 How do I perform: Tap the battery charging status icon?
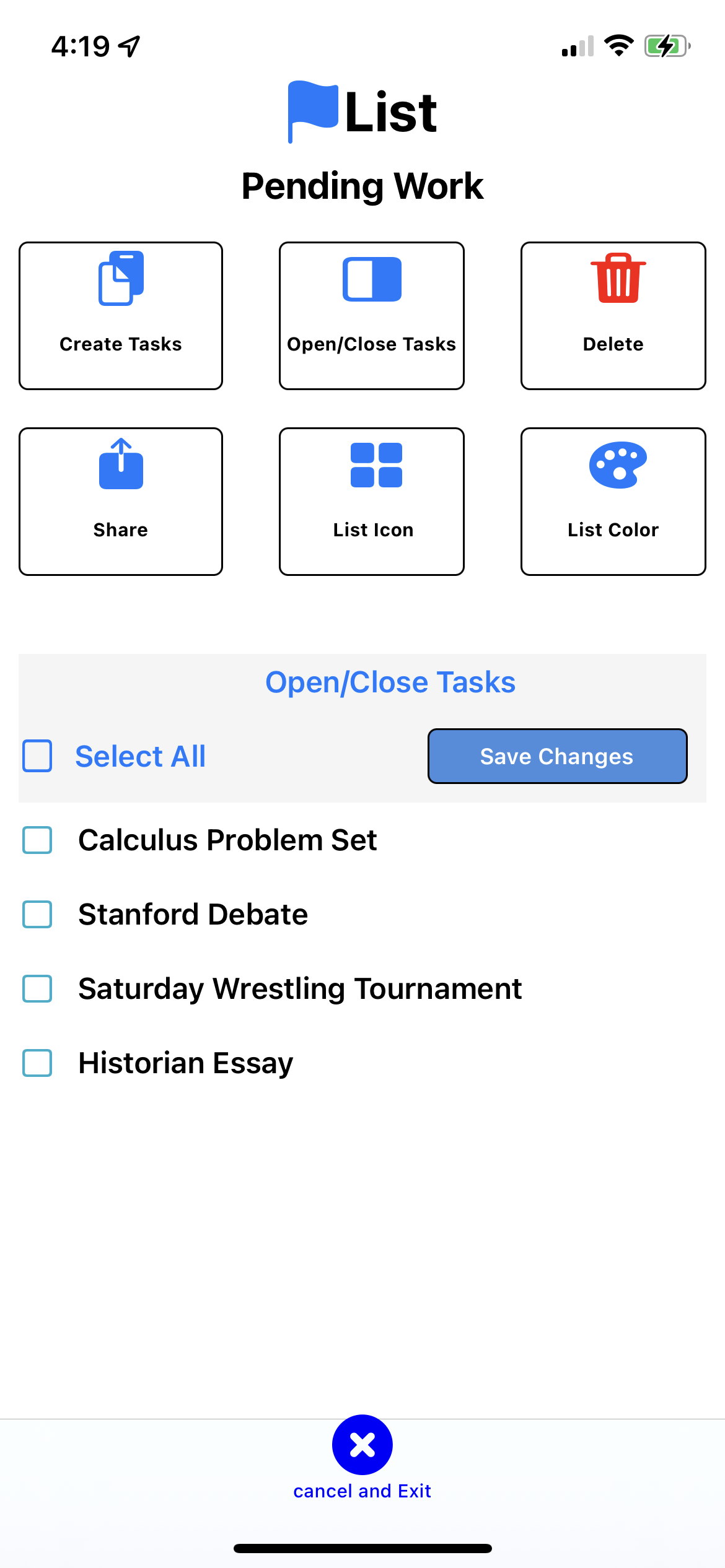click(667, 46)
